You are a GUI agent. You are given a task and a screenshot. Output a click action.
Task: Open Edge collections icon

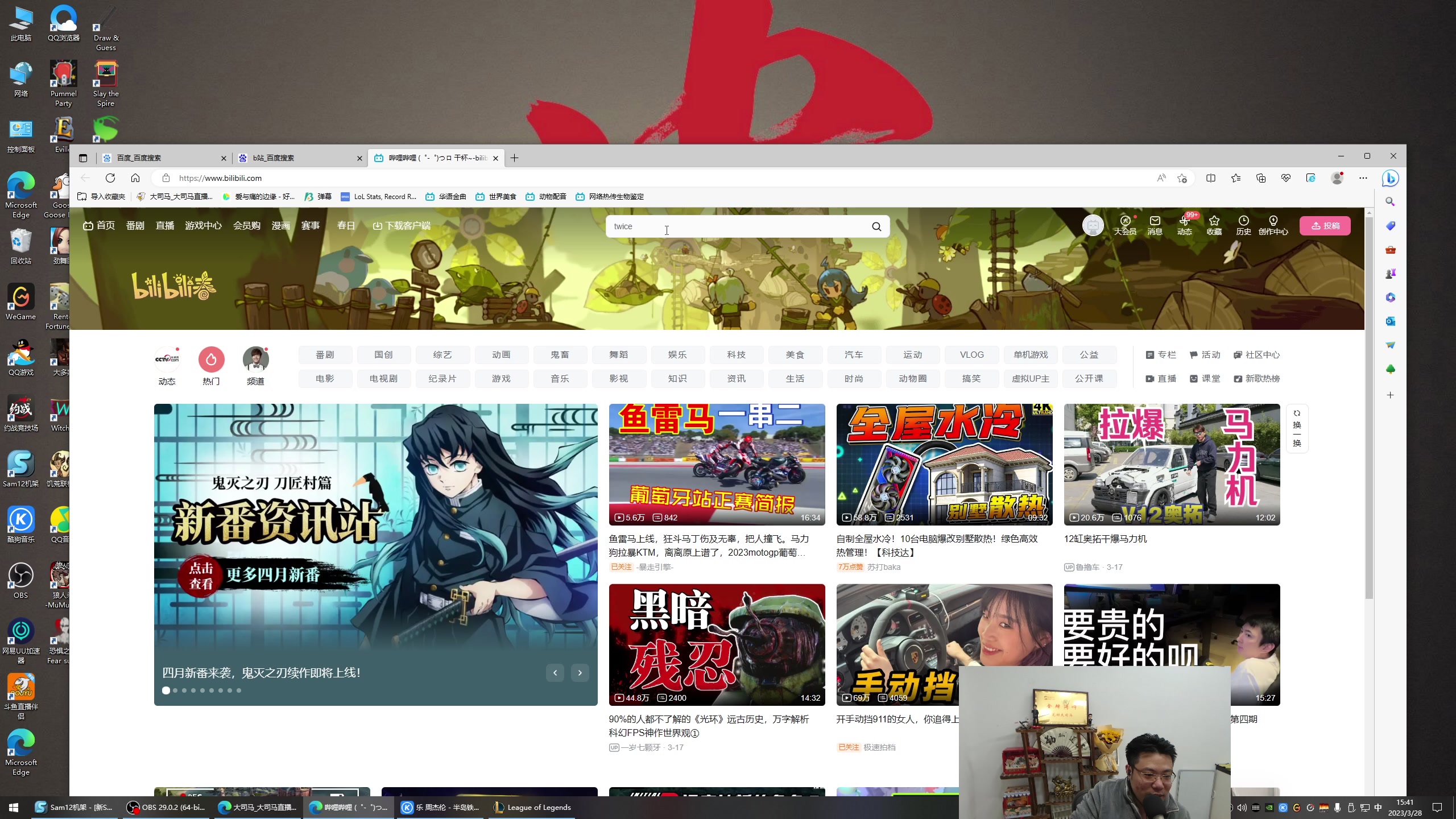1261,178
